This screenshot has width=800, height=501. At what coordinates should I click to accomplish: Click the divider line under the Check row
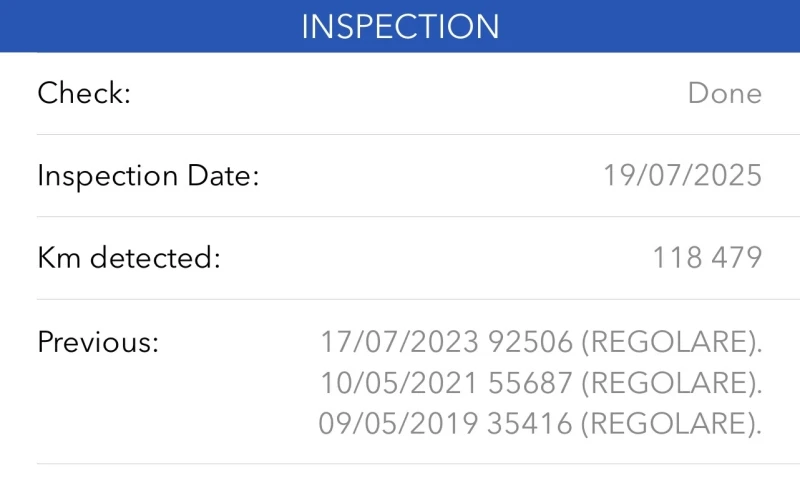point(400,134)
